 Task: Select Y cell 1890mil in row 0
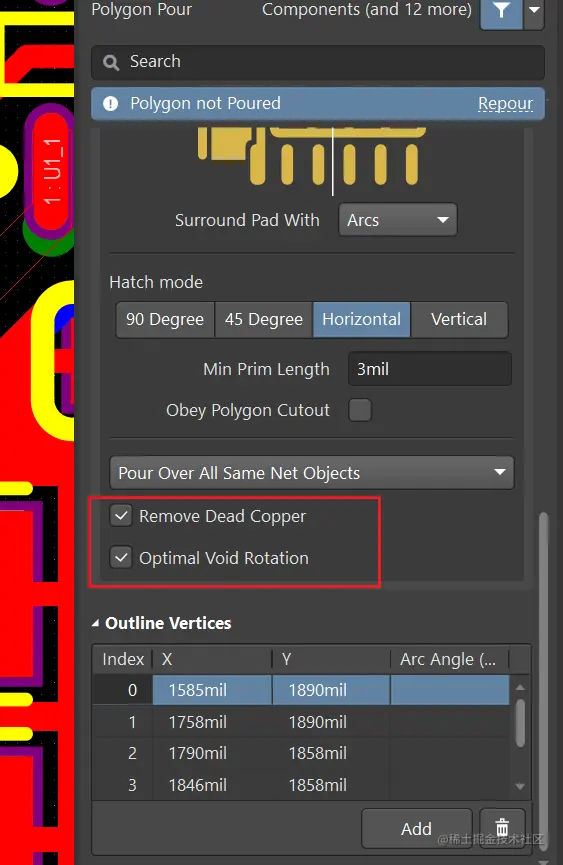click(x=331, y=690)
